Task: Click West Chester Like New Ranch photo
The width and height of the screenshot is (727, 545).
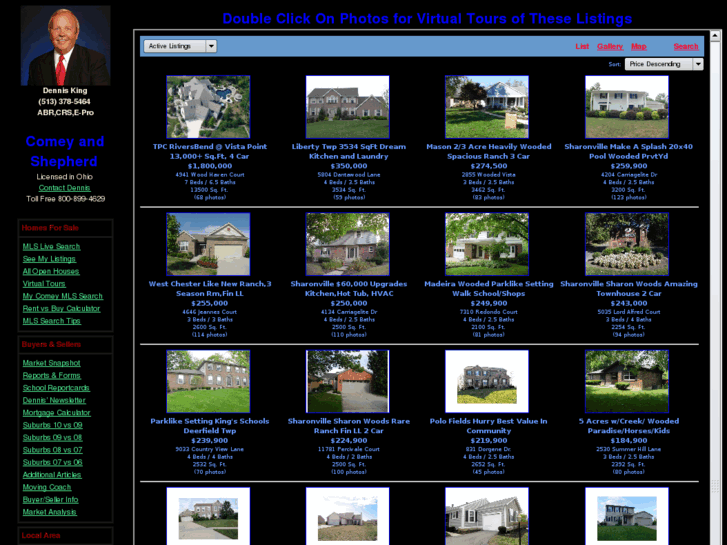Action: pyautogui.click(x=208, y=244)
